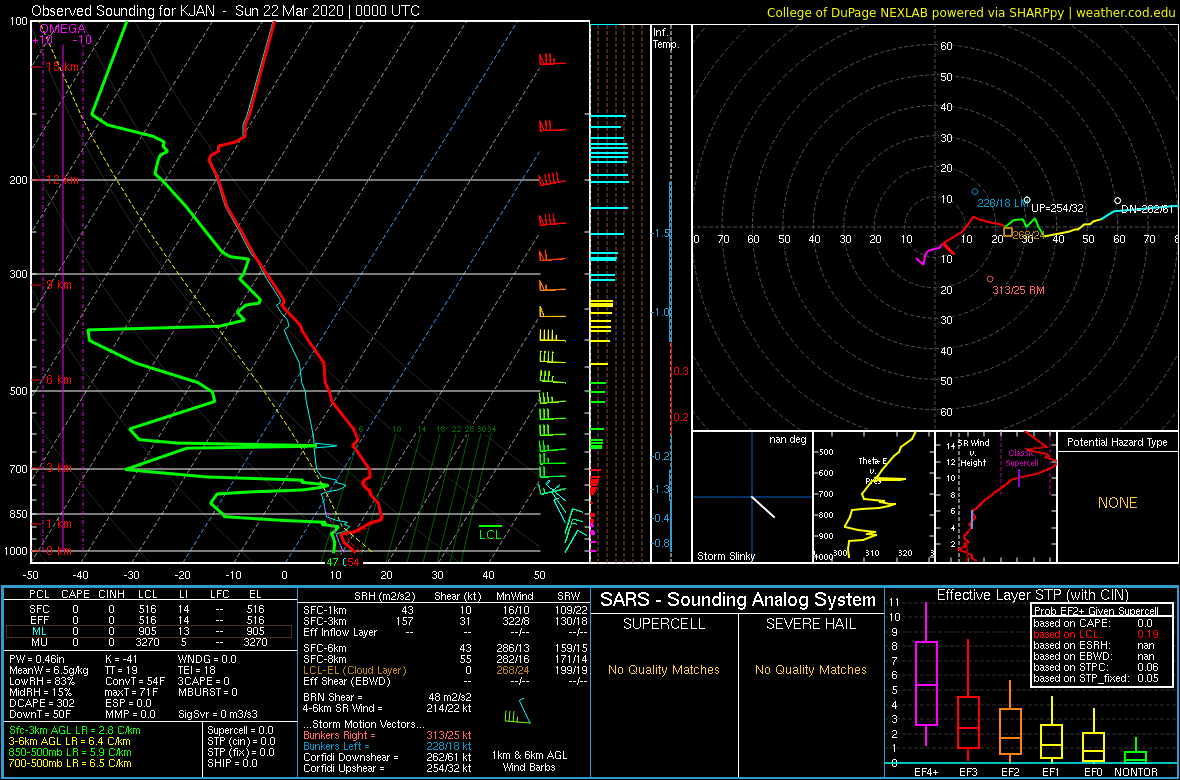This screenshot has width=1180, height=780.
Task: Click the red 'based on LCL: 0.19' line
Action: pyautogui.click(x=1098, y=635)
